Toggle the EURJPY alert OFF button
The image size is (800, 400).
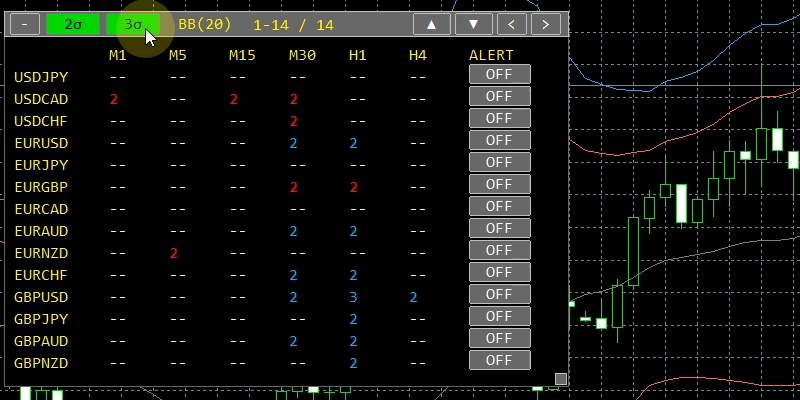499,162
